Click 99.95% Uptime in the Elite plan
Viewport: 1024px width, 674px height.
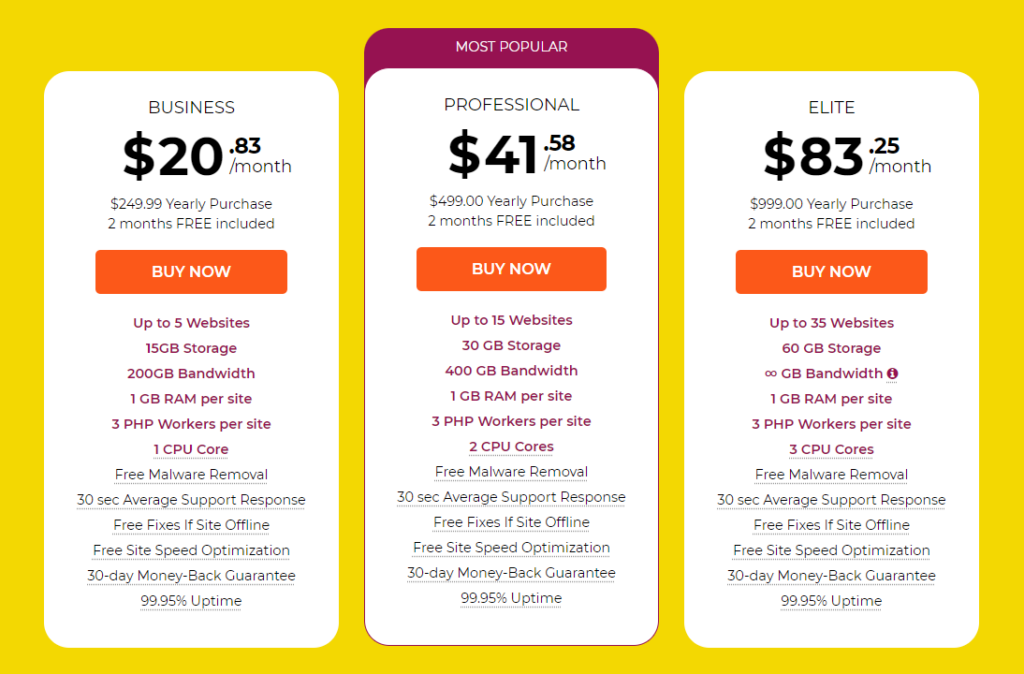[x=831, y=601]
